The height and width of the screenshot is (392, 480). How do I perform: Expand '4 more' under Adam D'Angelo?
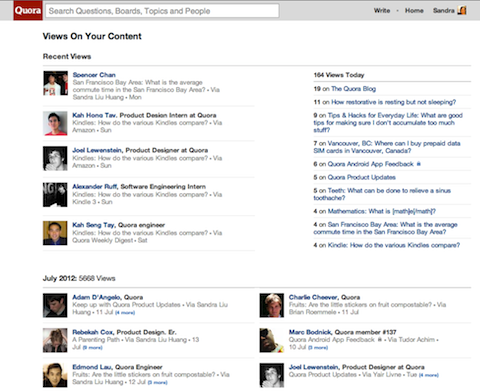(125, 313)
